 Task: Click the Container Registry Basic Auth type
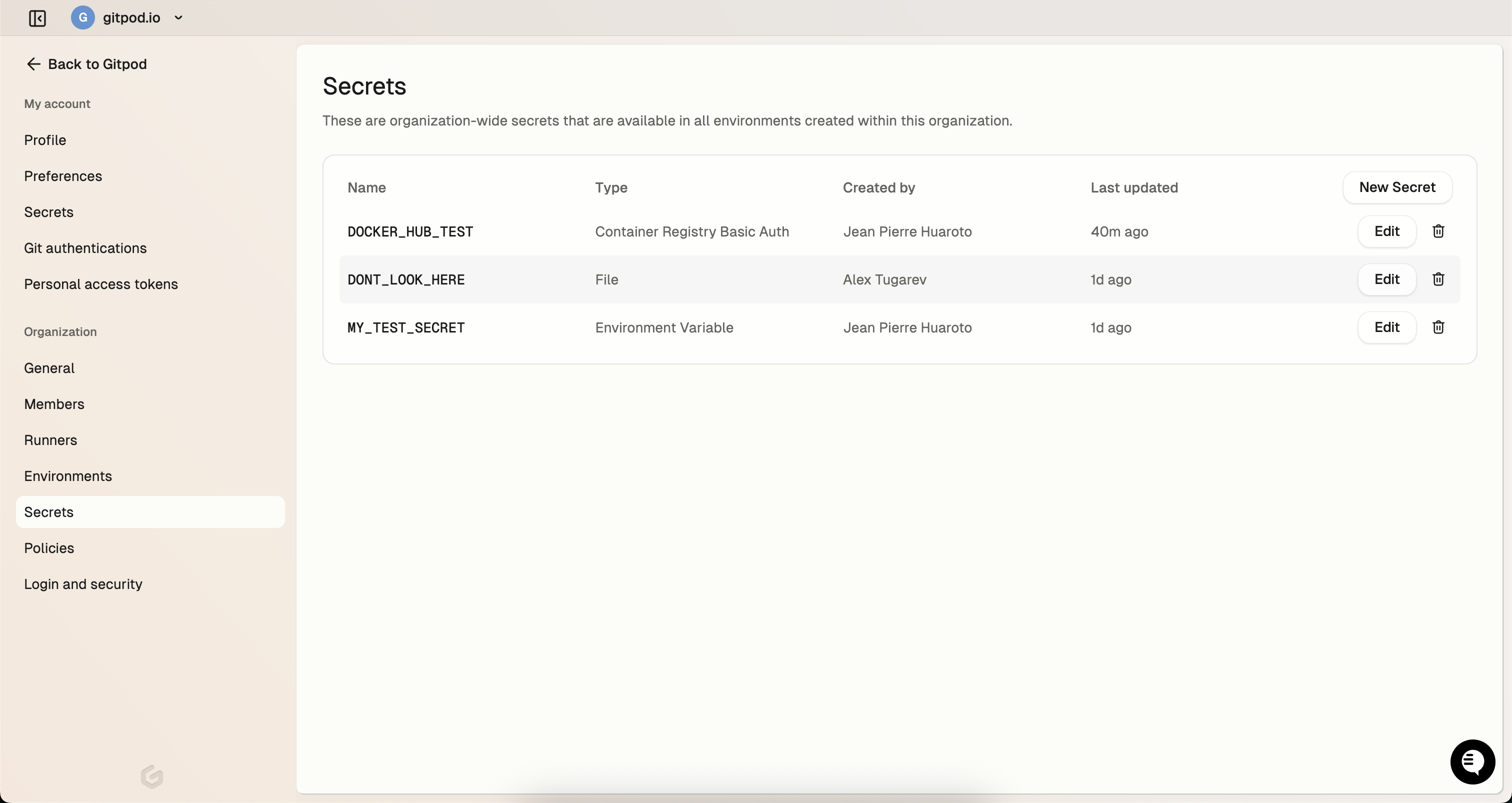click(692, 232)
